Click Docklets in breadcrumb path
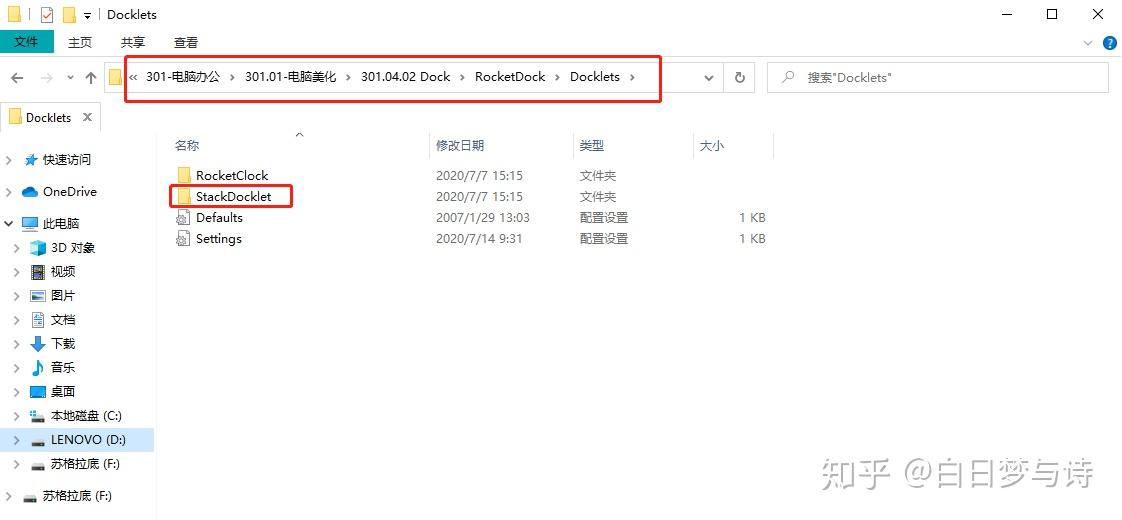Screen dimensions: 1122x520 595,77
